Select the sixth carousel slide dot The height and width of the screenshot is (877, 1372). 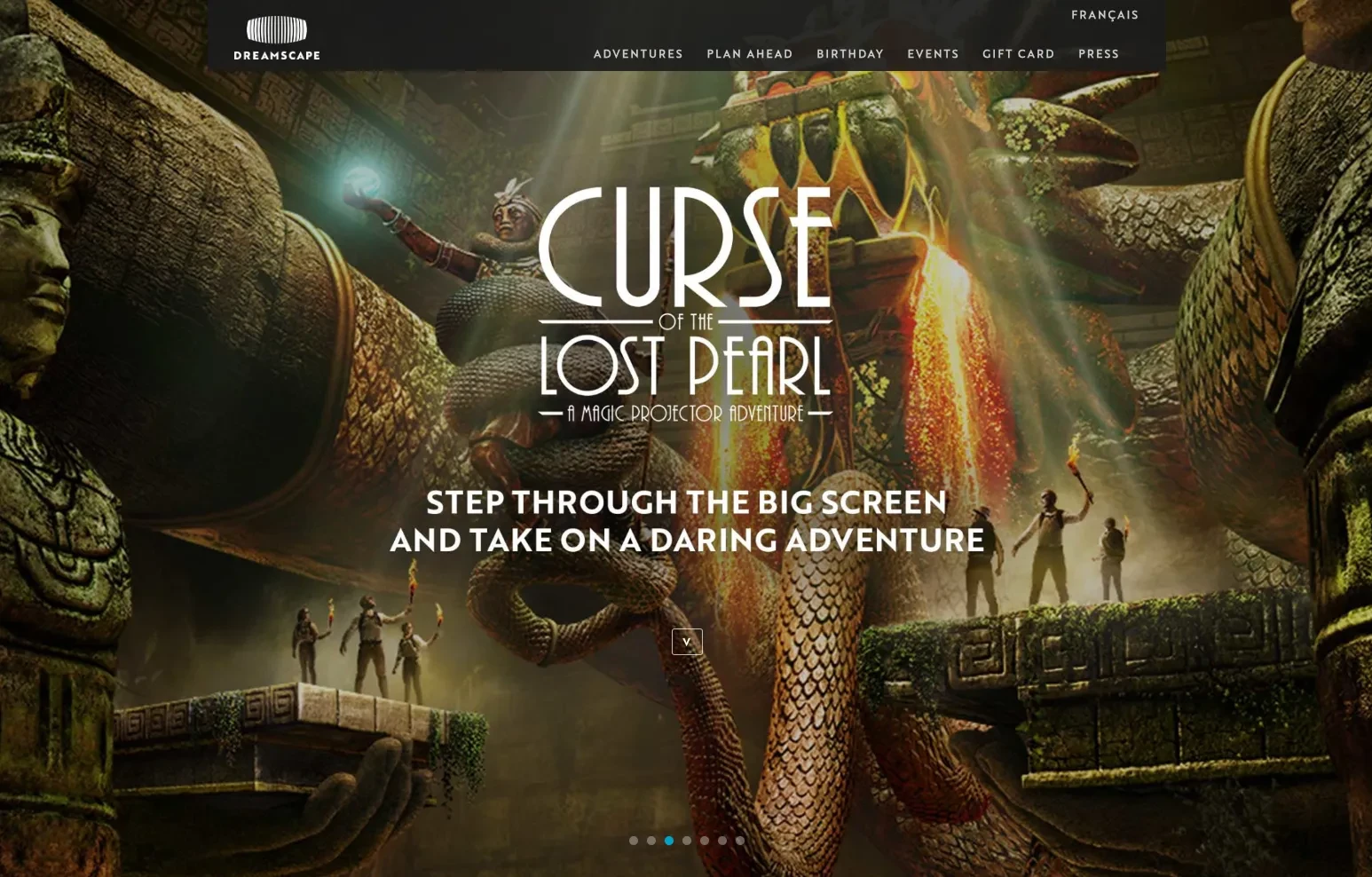pos(722,841)
